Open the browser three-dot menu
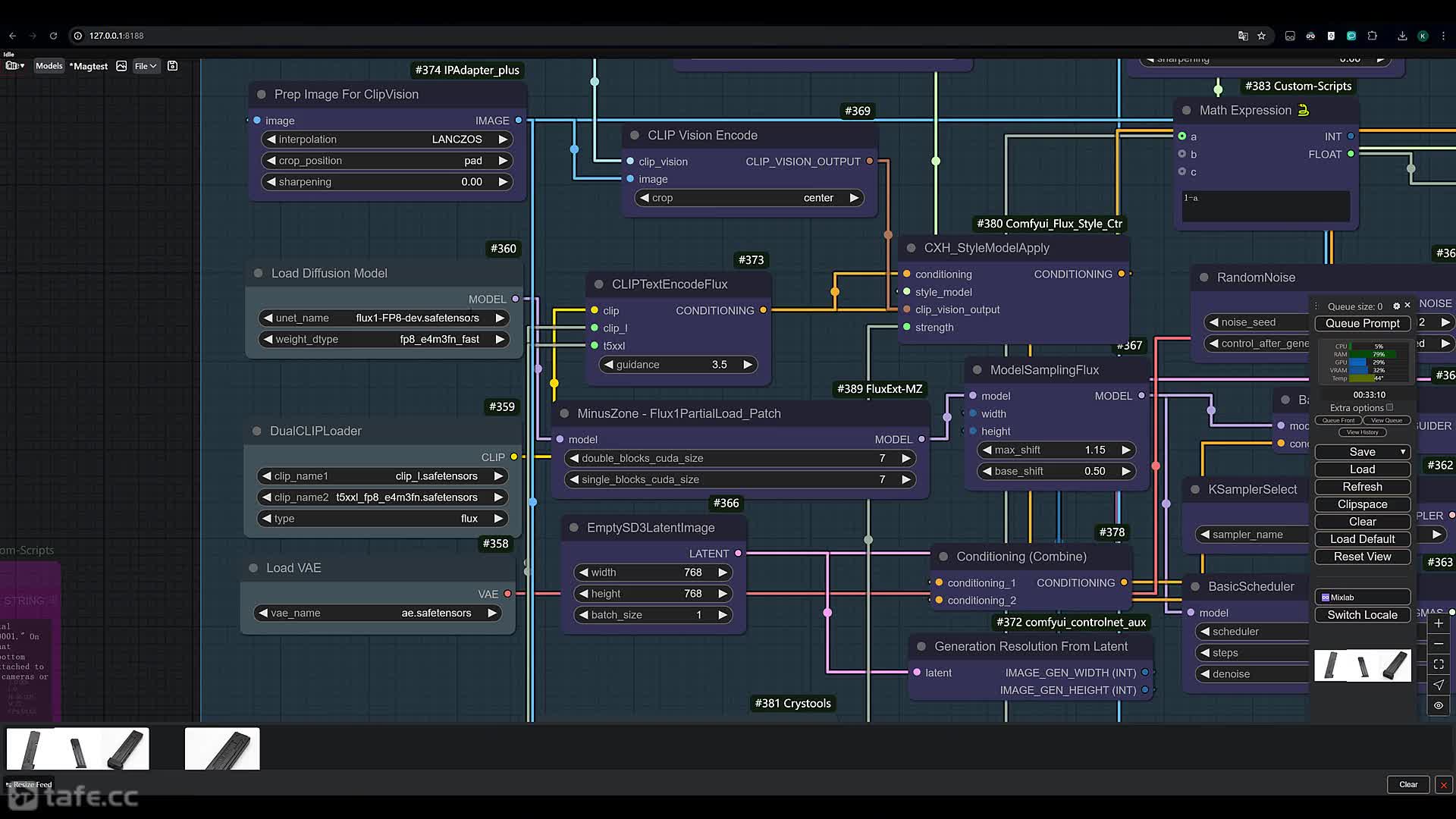Screen dimensions: 1456x819 1443,36
